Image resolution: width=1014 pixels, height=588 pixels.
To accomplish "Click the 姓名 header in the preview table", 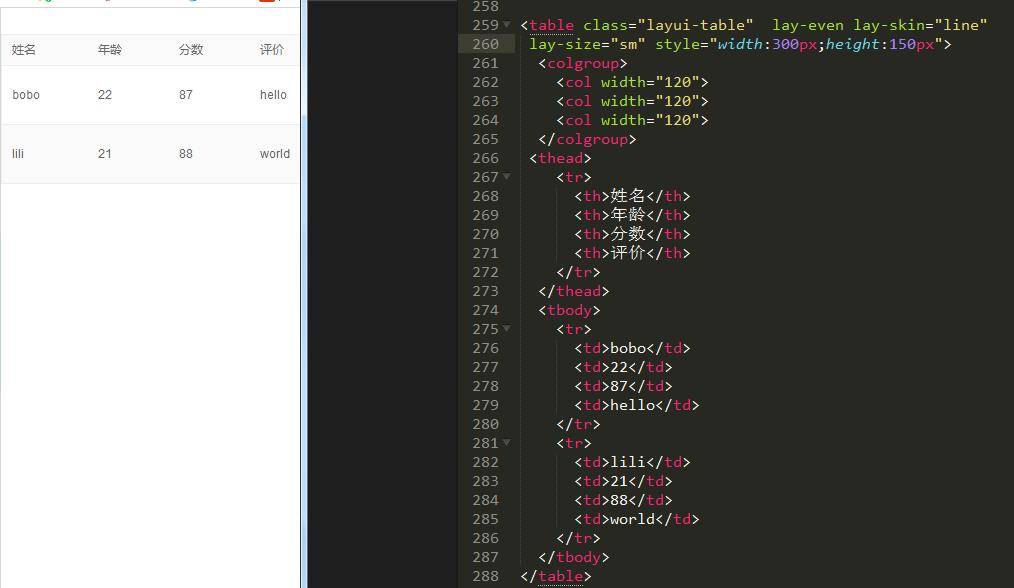I will click(23, 50).
